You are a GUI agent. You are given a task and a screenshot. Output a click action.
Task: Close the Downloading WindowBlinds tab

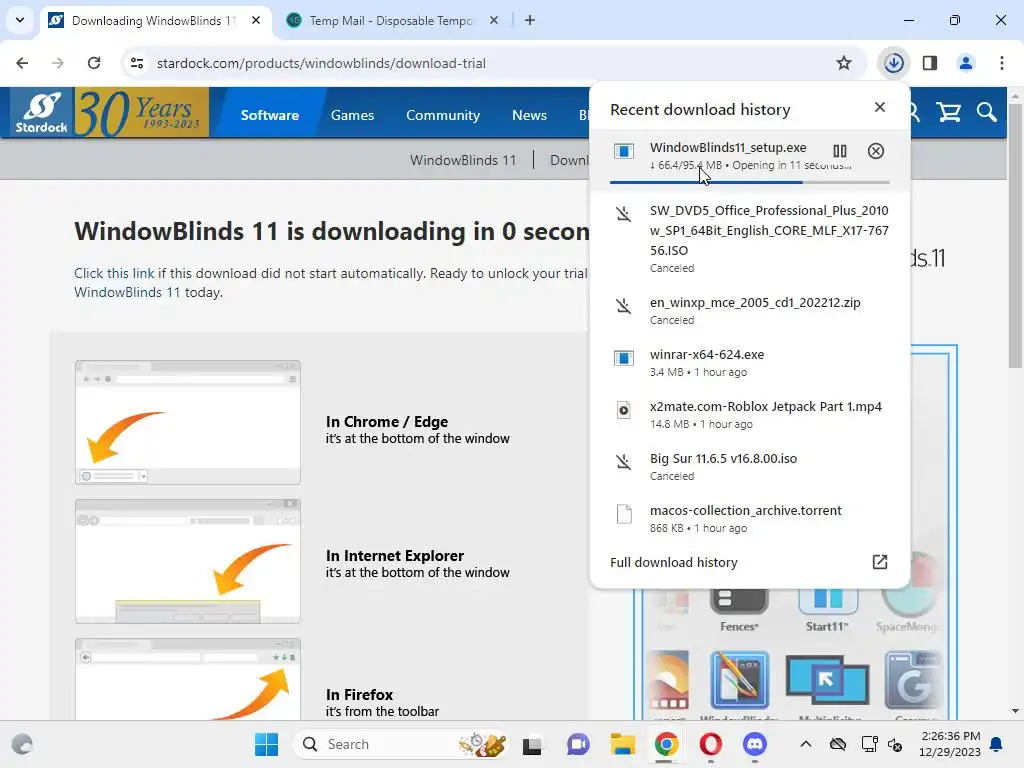pos(256,20)
